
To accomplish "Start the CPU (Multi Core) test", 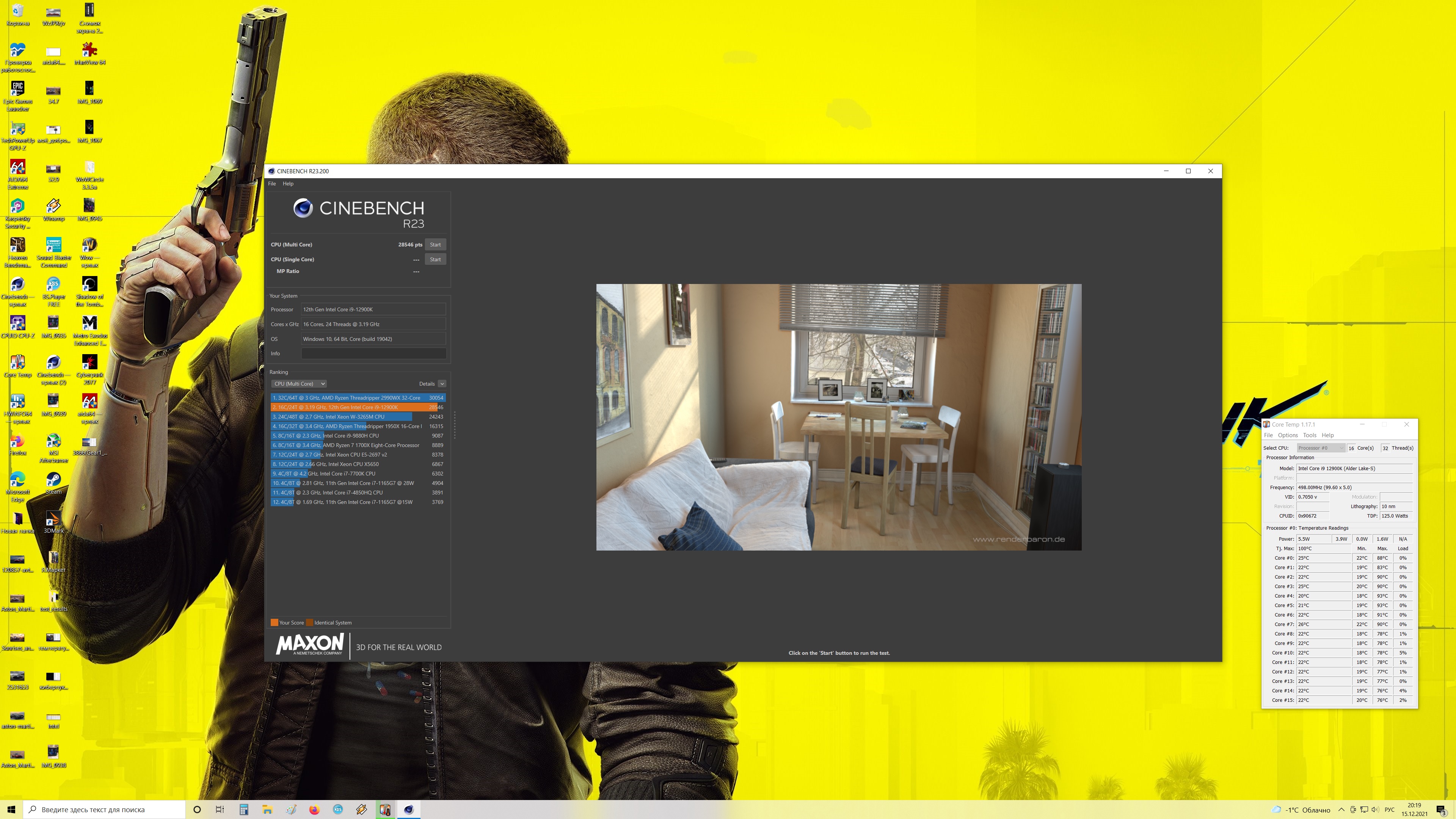I will click(435, 245).
